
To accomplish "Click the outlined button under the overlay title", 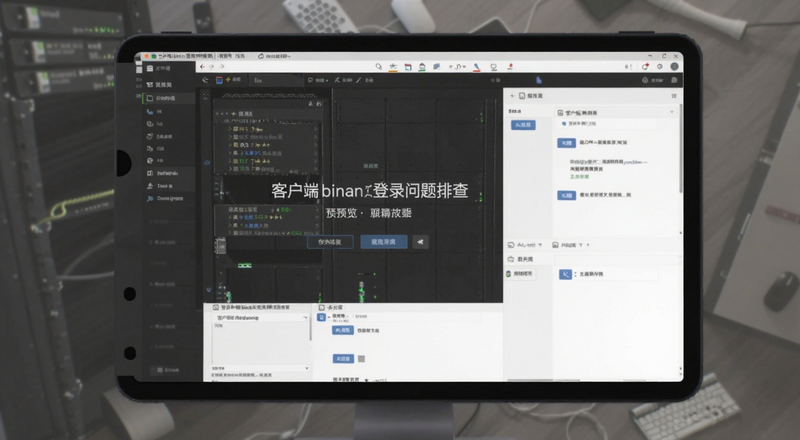I will pyautogui.click(x=330, y=242).
